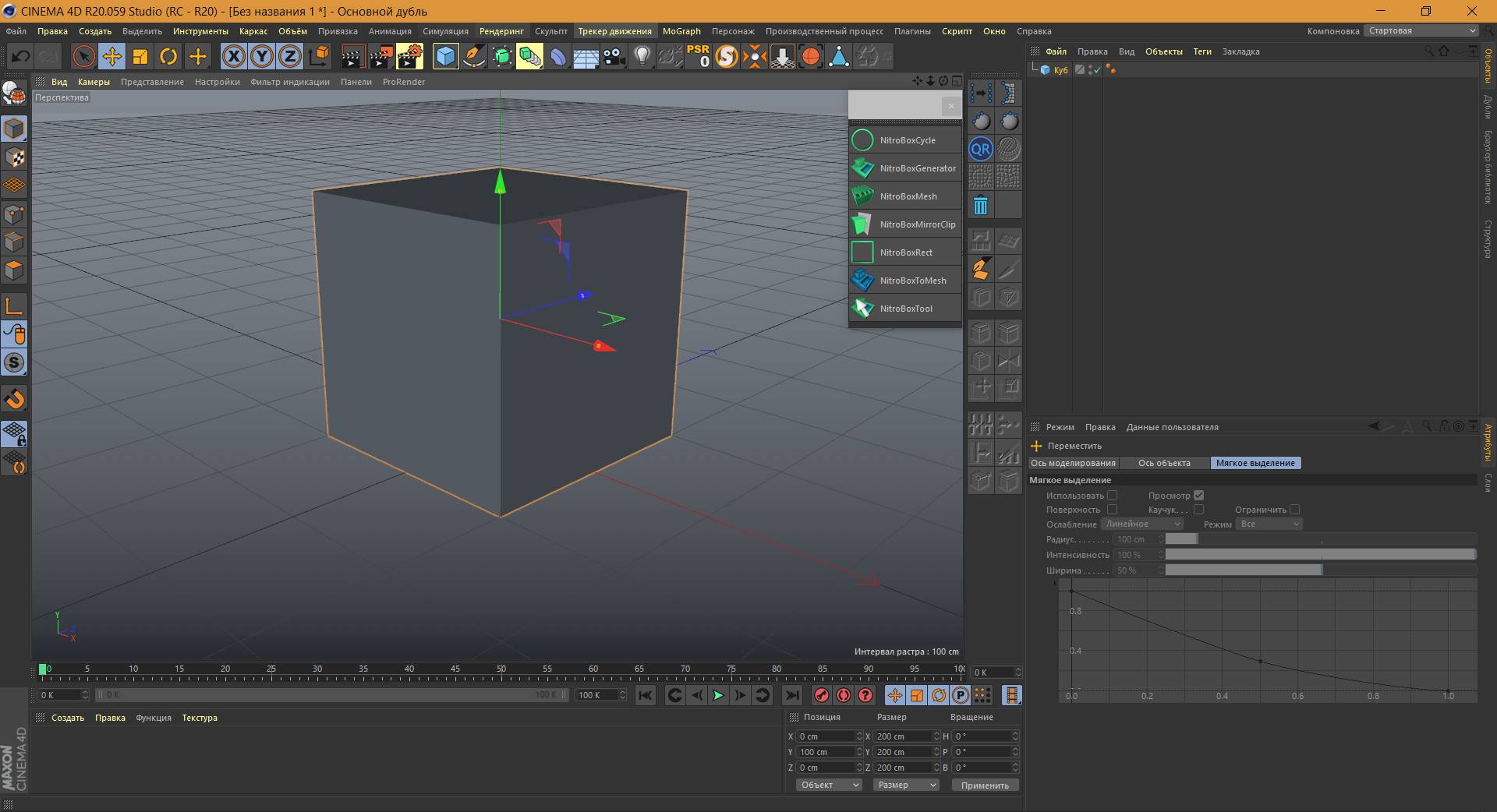The height and width of the screenshot is (812, 1497).
Task: Enable Использовать soft selection checkbox
Action: pyautogui.click(x=1112, y=496)
